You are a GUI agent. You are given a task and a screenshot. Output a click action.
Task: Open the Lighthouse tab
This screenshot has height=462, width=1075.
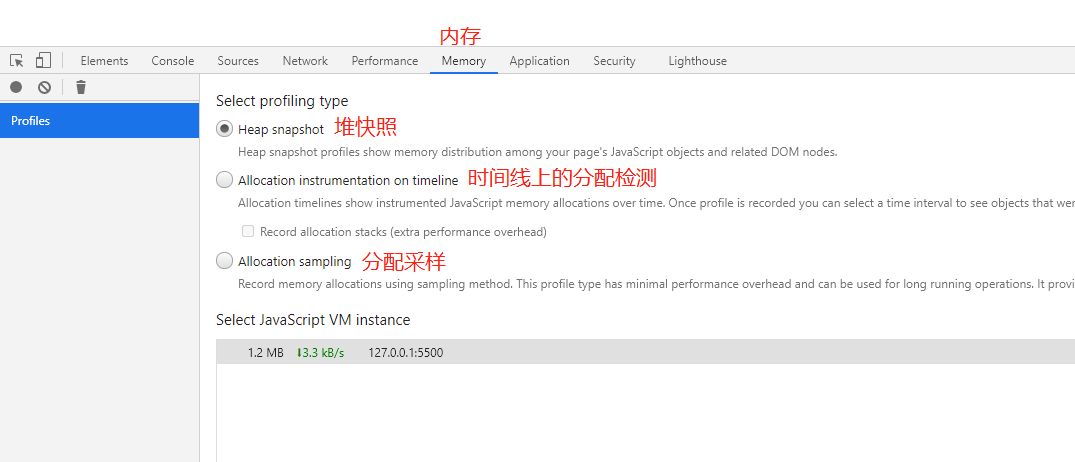pos(697,61)
